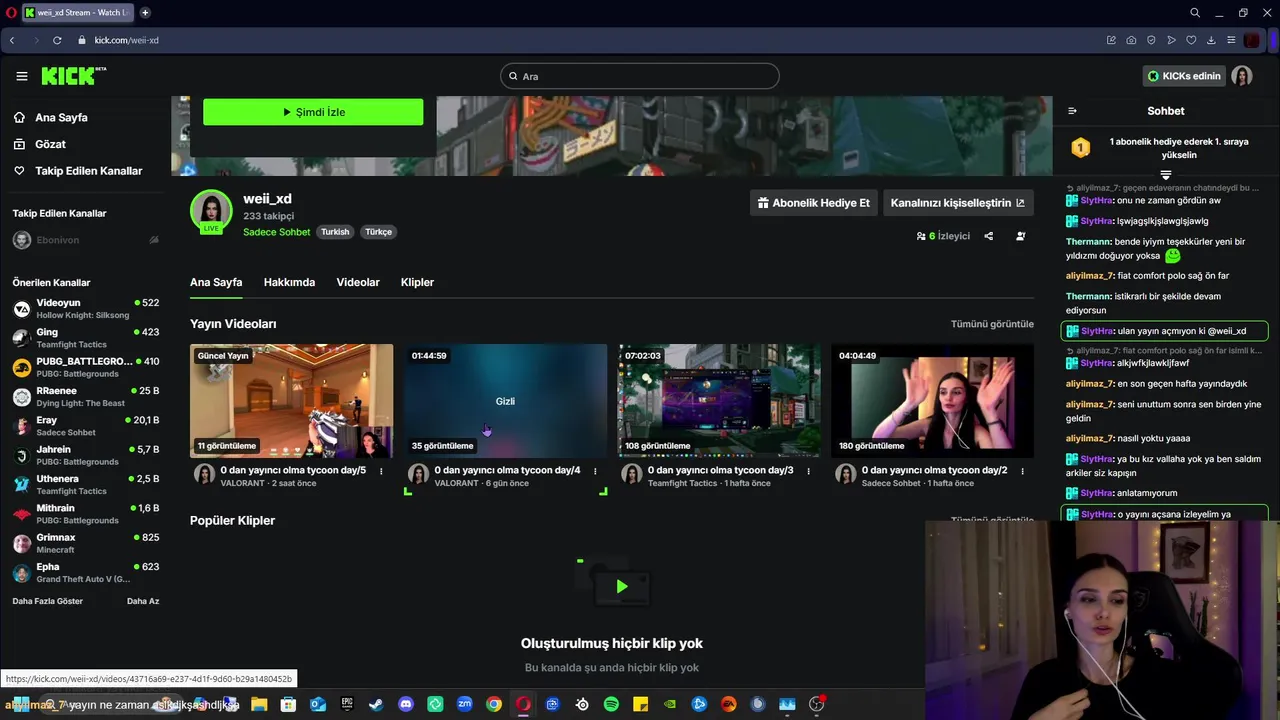The height and width of the screenshot is (720, 1280).
Task: Expand the pinned chat banner chevron
Action: click(1165, 175)
